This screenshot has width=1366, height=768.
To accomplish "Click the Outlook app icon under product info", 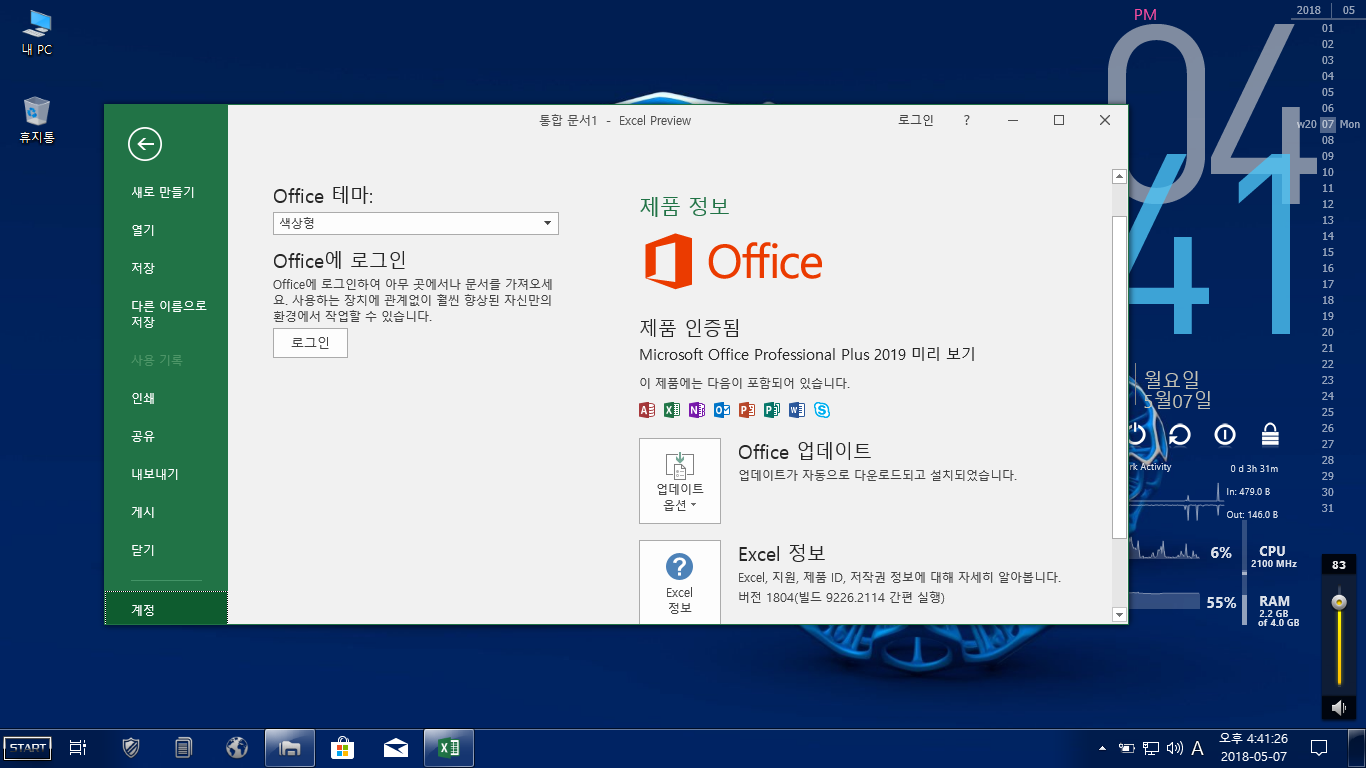I will click(x=722, y=410).
